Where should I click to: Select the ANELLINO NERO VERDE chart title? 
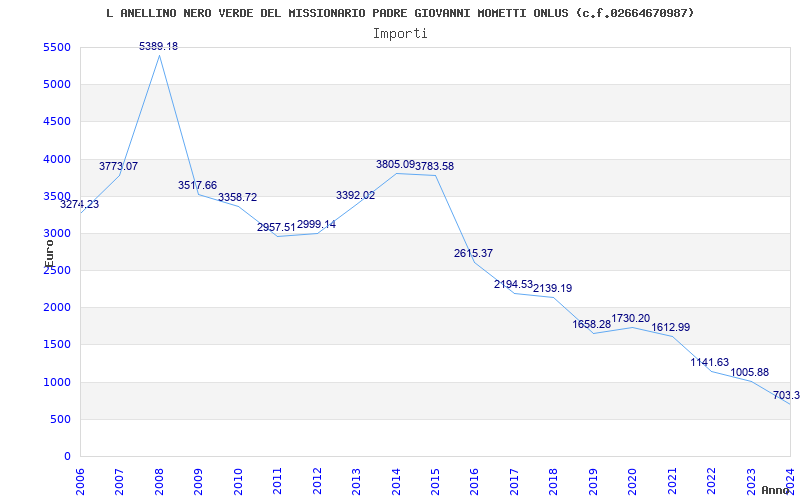coord(400,13)
